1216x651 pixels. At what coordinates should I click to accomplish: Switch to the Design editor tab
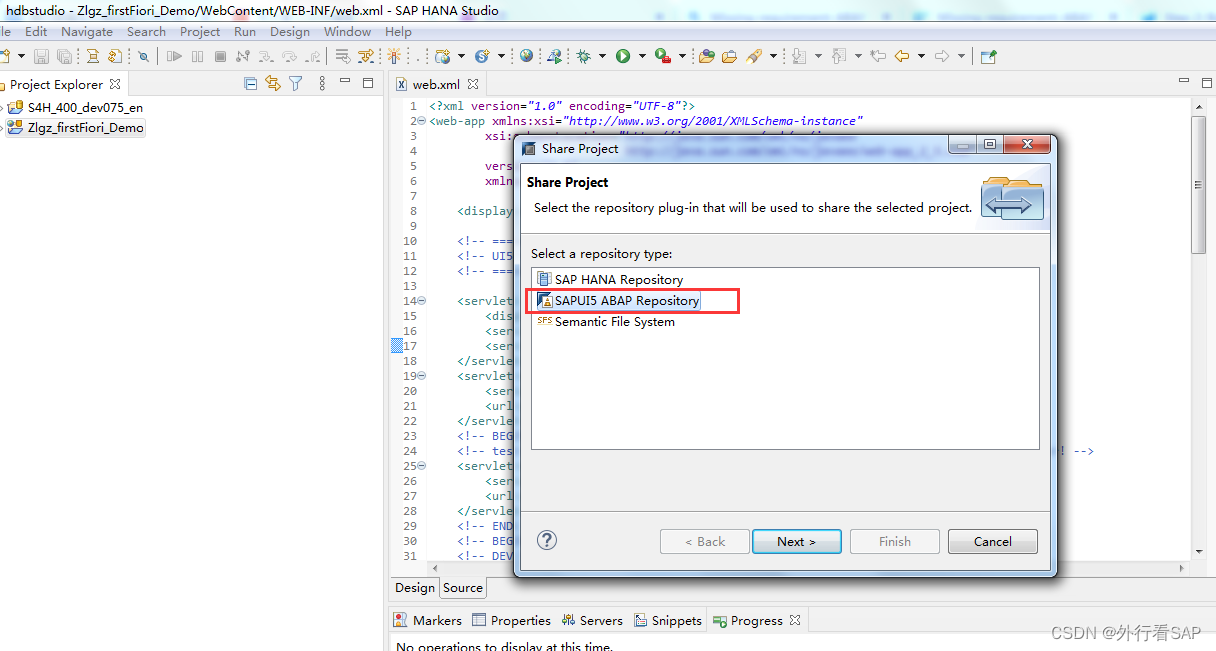(x=415, y=588)
